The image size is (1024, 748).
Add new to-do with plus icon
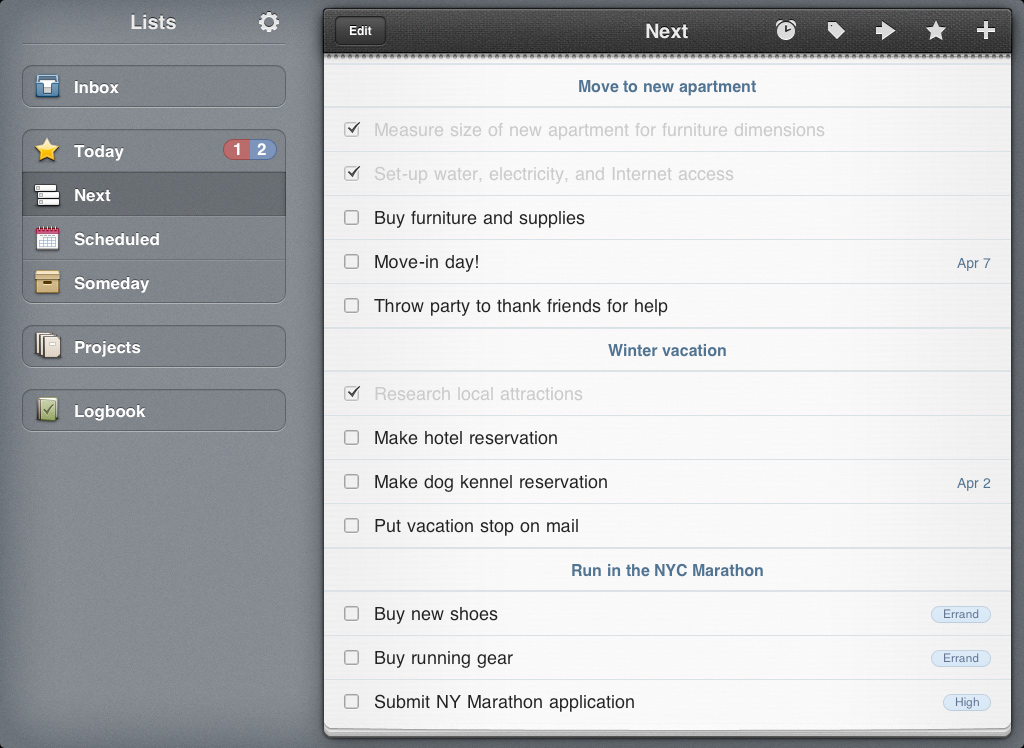pos(985,30)
